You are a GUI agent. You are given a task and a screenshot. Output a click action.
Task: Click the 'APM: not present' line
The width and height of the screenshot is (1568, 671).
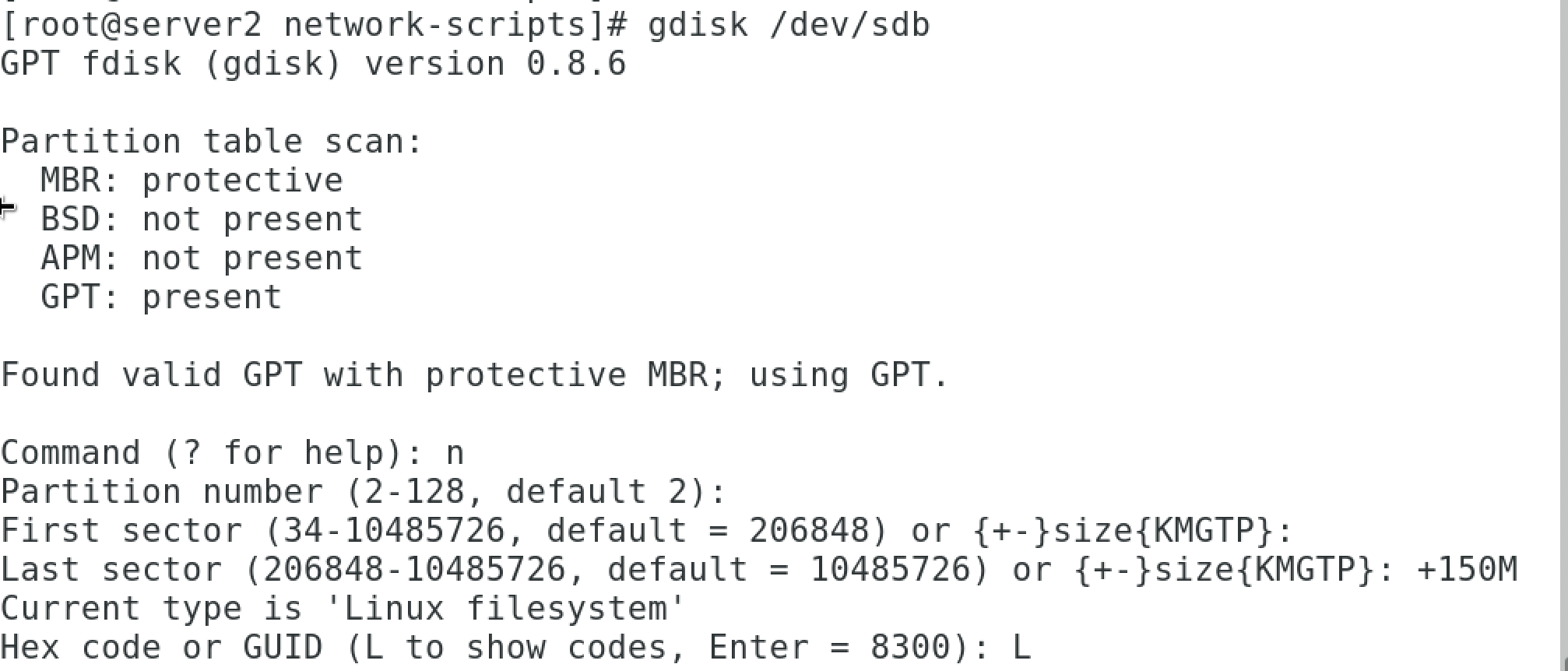(x=202, y=258)
